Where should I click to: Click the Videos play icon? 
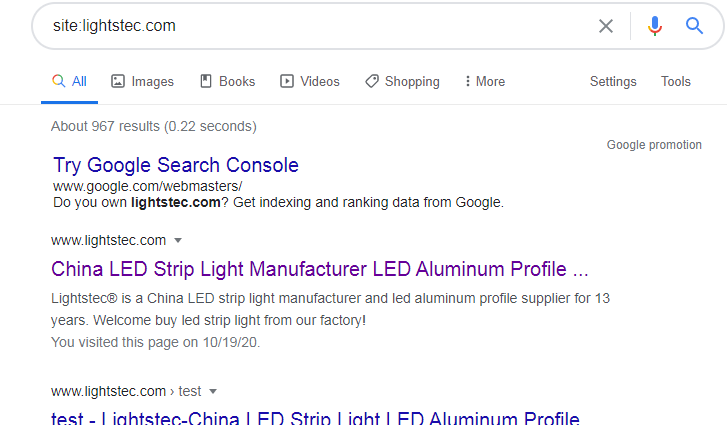click(287, 81)
